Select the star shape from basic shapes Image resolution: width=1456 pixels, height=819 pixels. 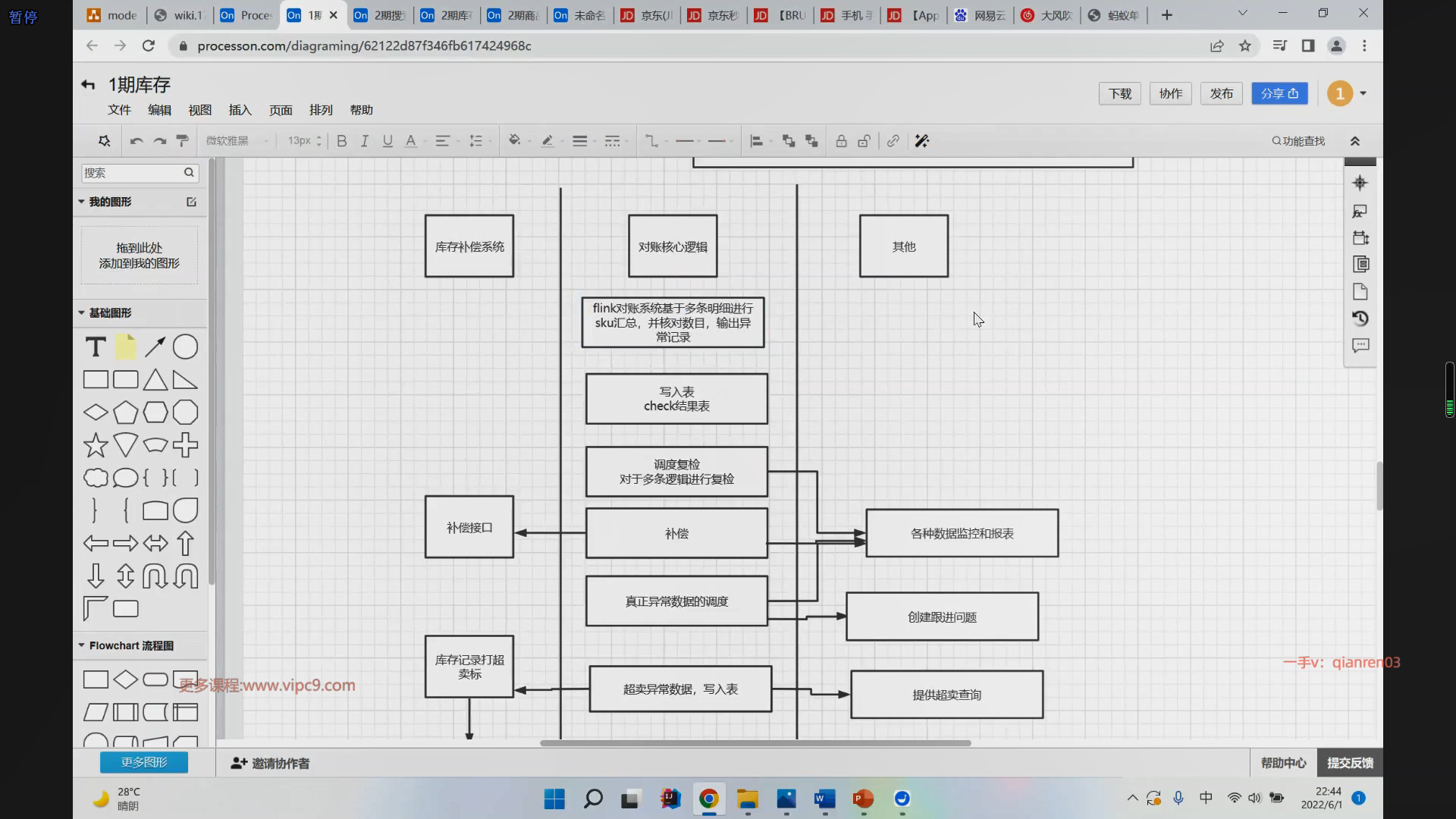pyautogui.click(x=96, y=445)
